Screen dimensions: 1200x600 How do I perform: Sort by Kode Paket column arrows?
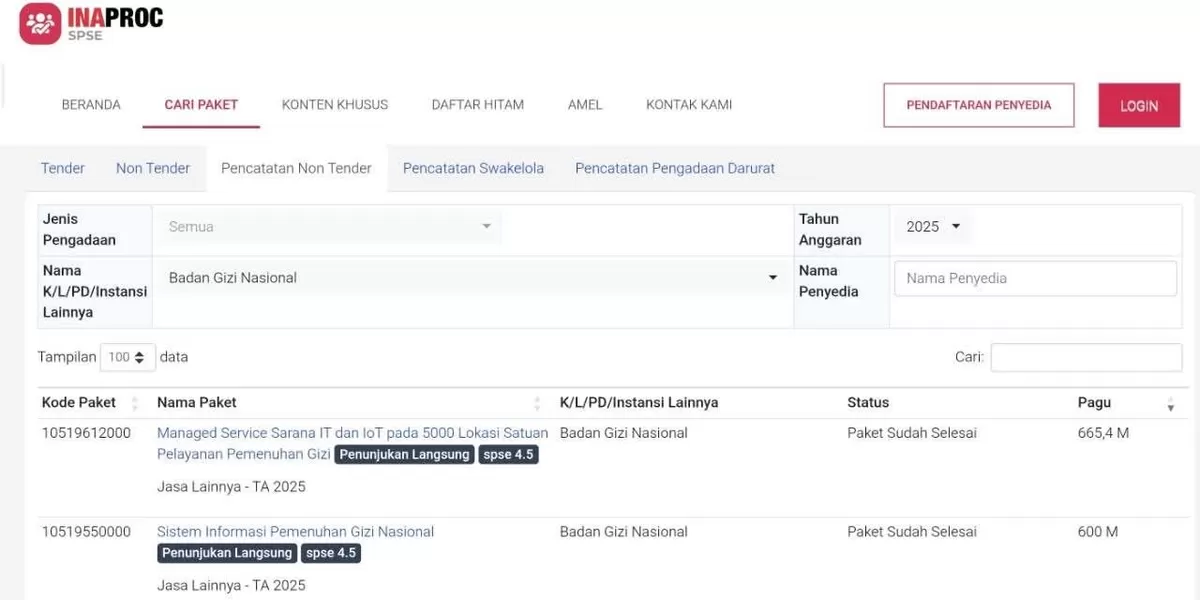(136, 403)
